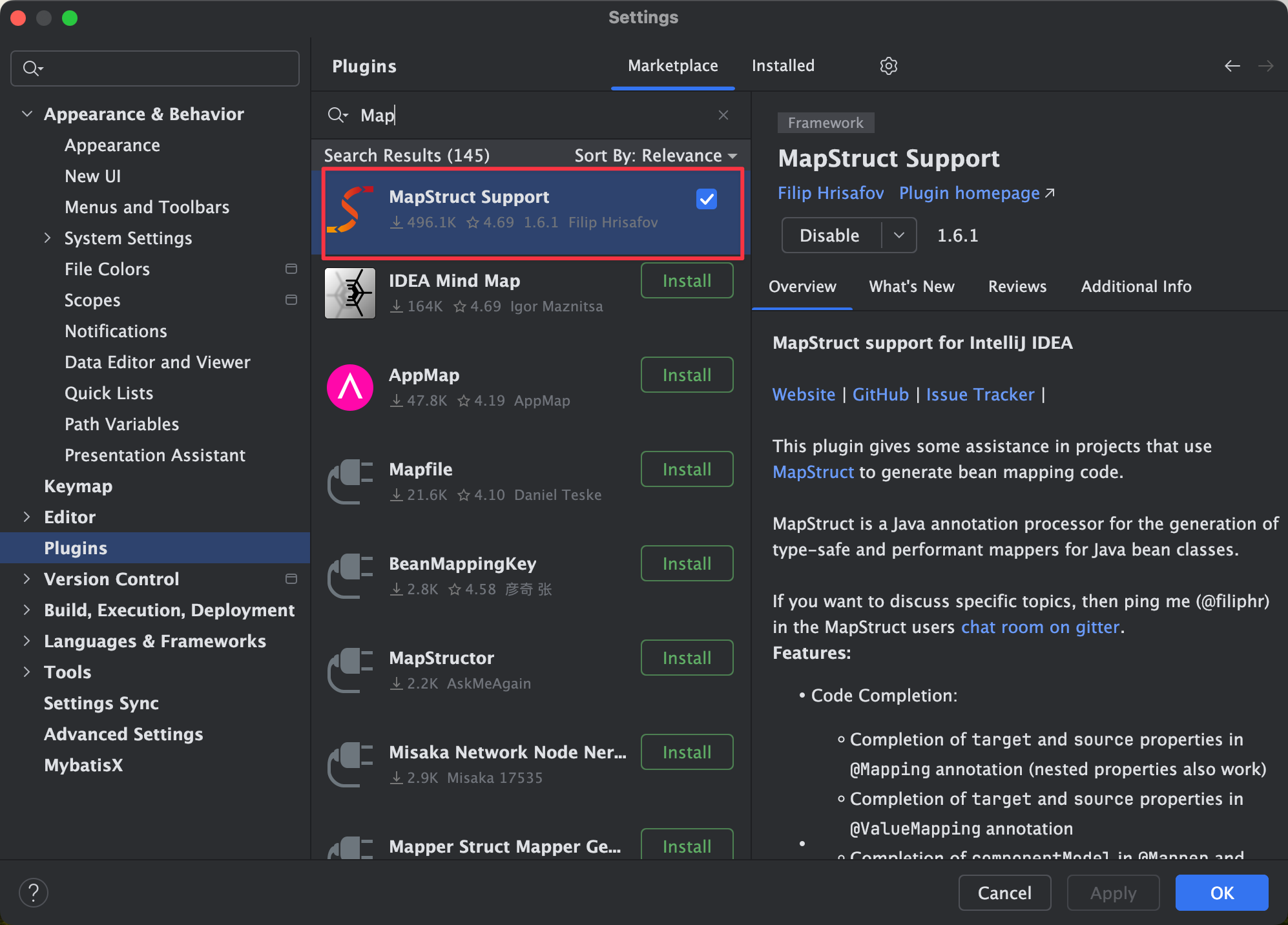Open the Sort By Relevance dropdown
The width and height of the screenshot is (1288, 925).
[655, 156]
